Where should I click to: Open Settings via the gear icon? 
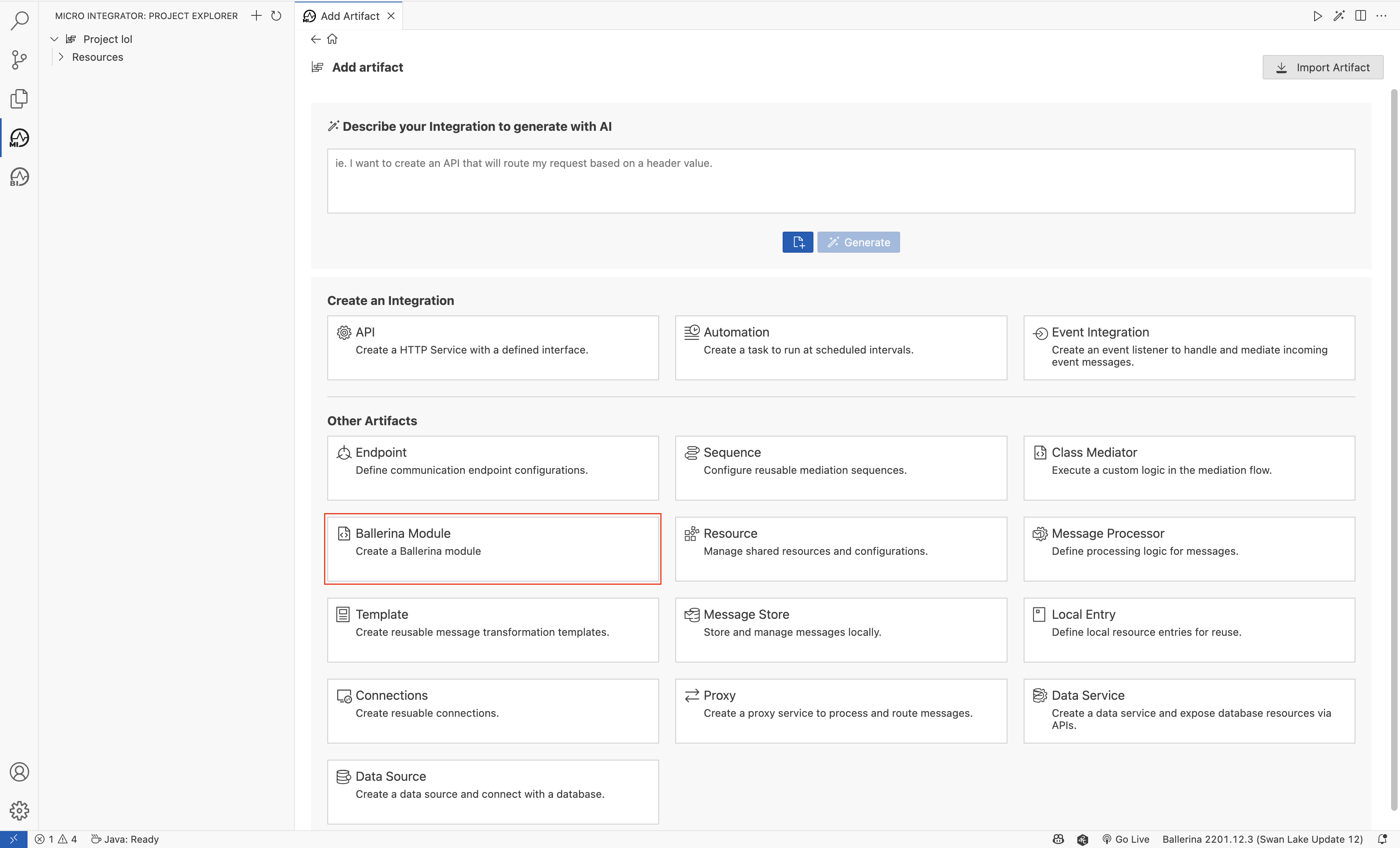tap(19, 810)
